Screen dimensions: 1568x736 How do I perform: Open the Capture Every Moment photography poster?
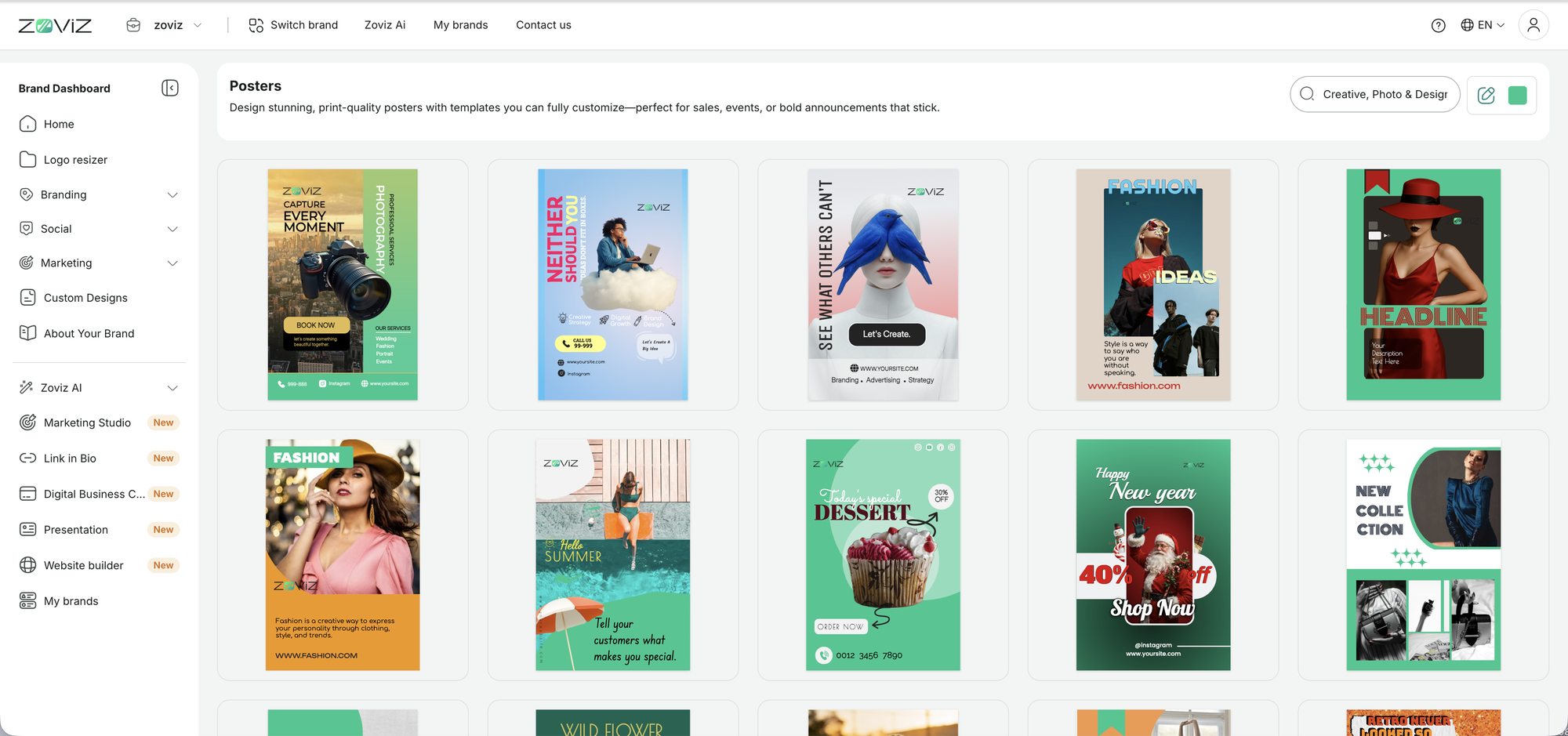(x=343, y=285)
